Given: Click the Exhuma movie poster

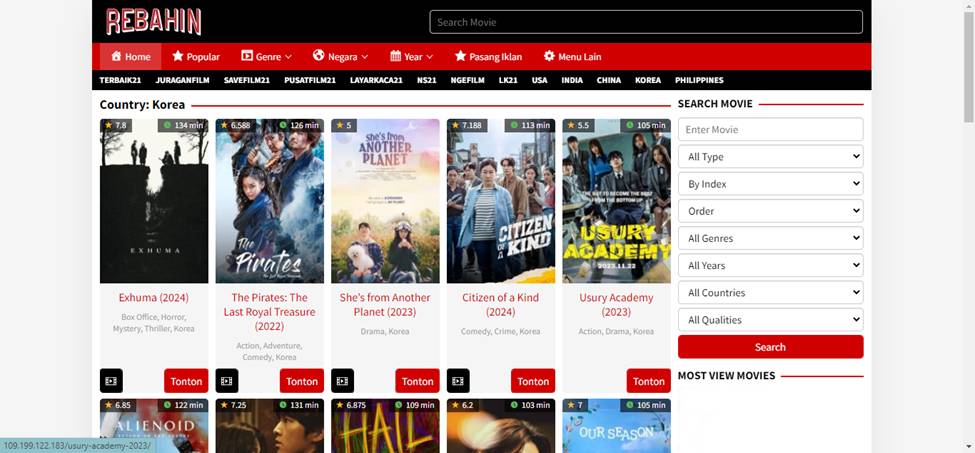Looking at the screenshot, I should 154,201.
